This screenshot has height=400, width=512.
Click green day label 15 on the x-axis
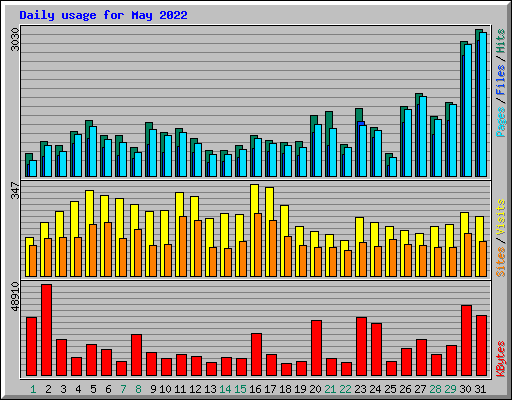click(x=240, y=389)
